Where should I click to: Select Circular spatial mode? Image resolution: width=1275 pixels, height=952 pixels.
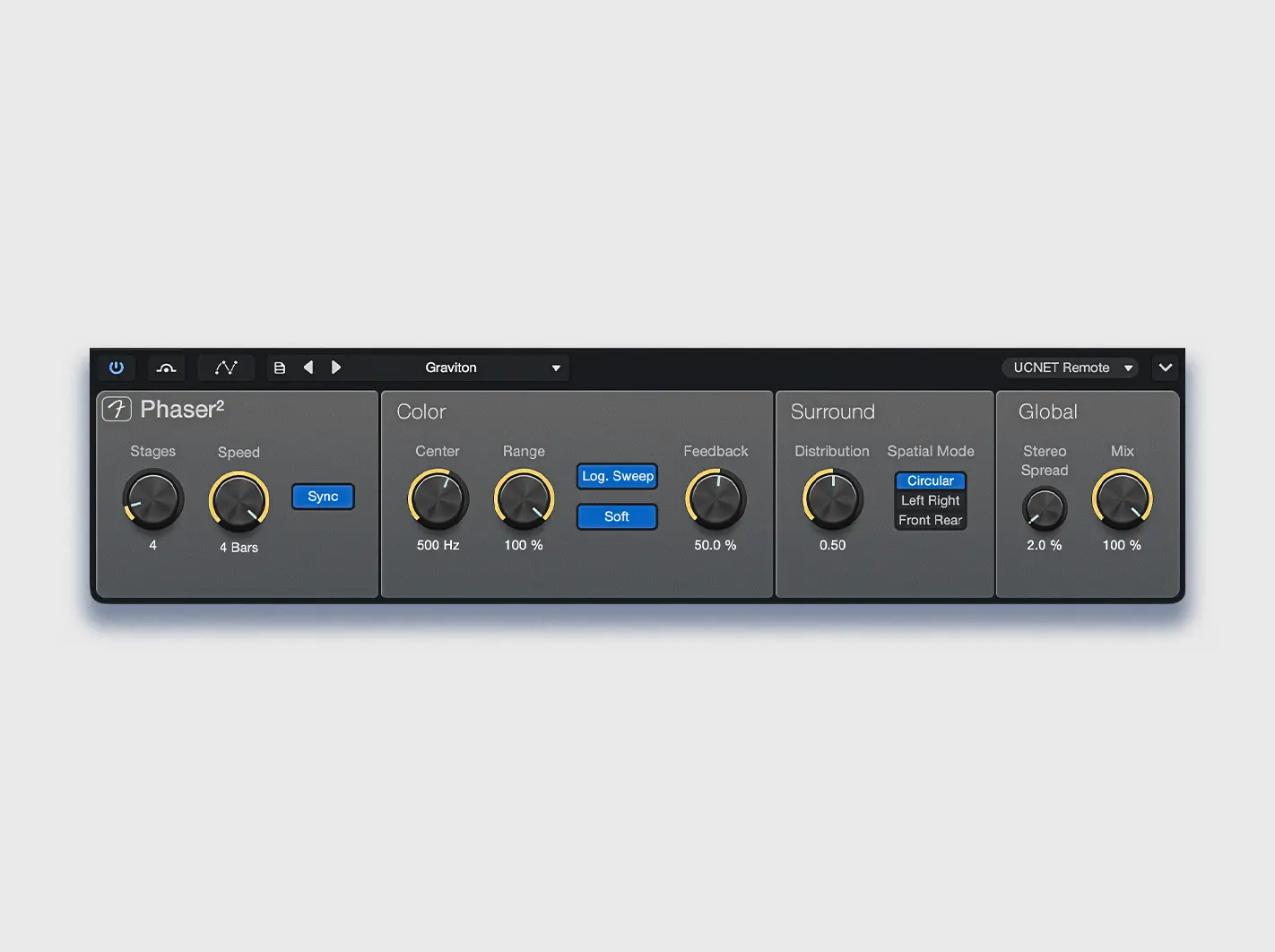point(930,480)
